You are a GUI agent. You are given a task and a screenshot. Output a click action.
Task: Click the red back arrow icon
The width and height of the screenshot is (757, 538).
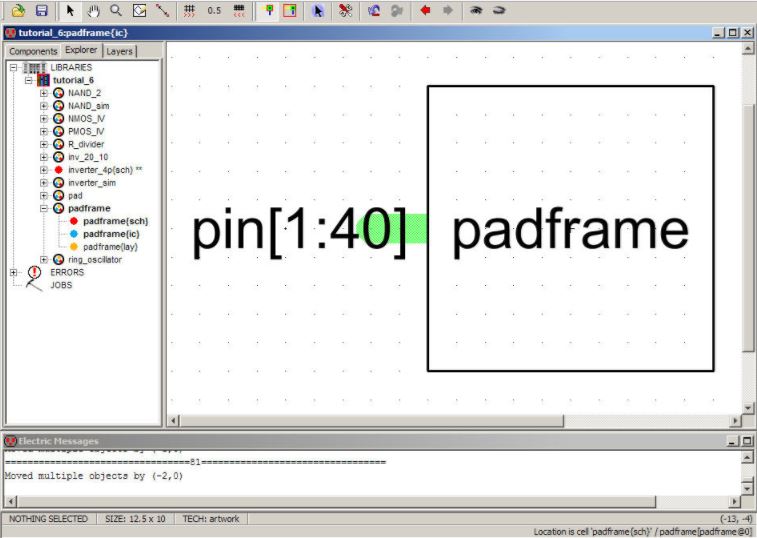tap(425, 11)
